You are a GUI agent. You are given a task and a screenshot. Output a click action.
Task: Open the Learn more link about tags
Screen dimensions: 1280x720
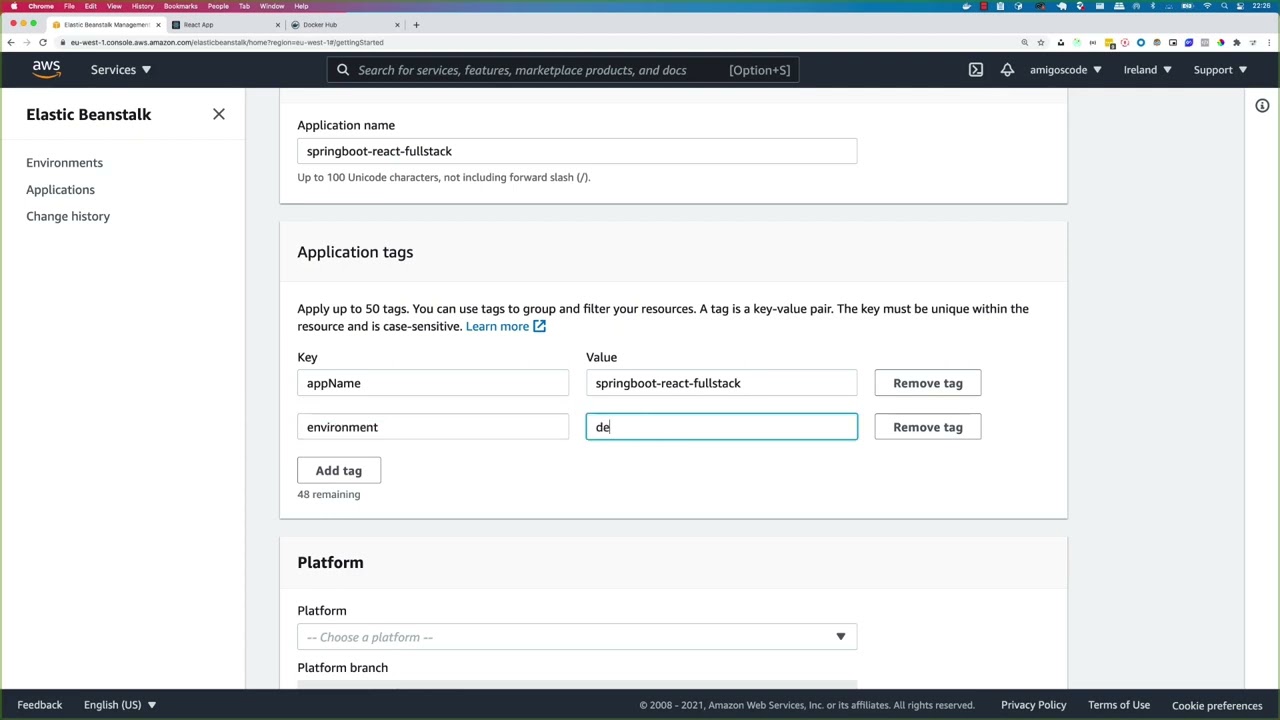pos(497,326)
